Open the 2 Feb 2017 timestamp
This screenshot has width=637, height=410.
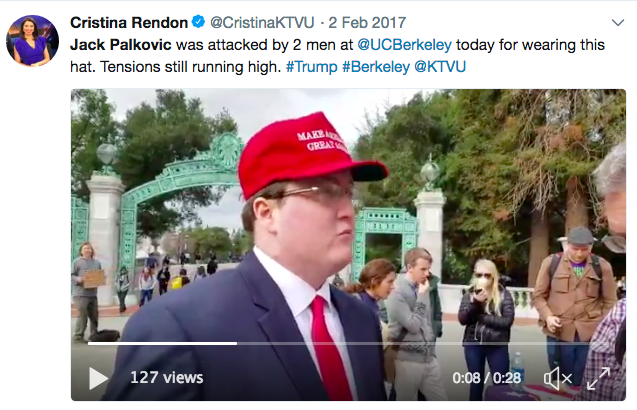pyautogui.click(x=367, y=23)
